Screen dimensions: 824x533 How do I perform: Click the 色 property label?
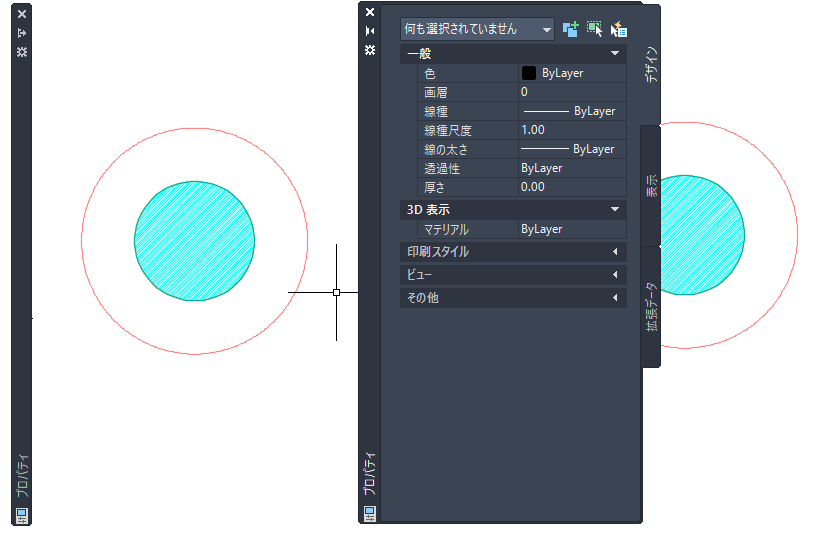point(430,74)
